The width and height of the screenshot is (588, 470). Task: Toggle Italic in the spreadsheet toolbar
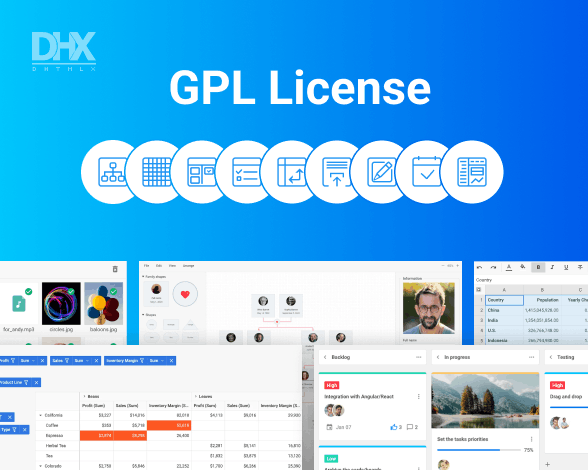click(552, 267)
